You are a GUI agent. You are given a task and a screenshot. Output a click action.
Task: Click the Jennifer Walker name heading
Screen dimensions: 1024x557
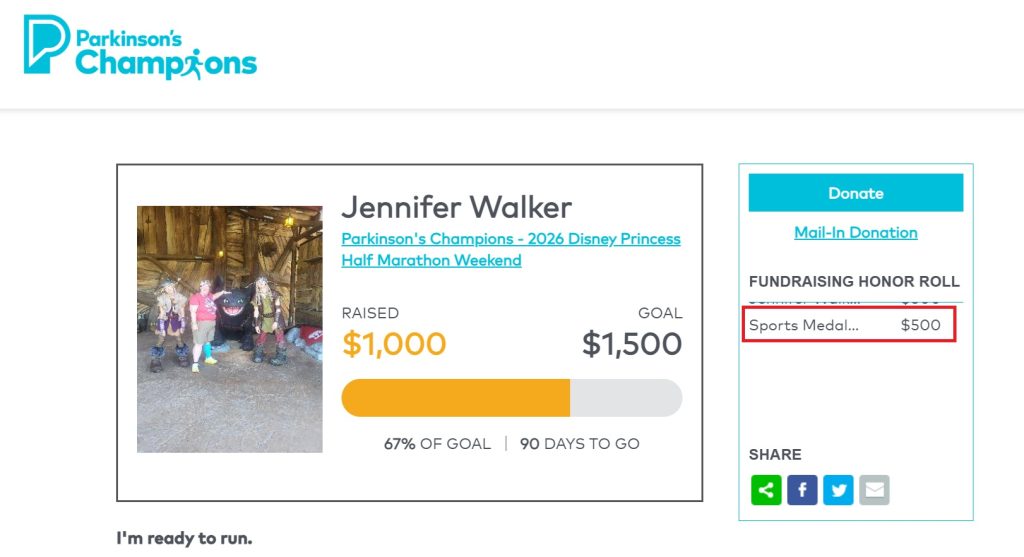[456, 207]
